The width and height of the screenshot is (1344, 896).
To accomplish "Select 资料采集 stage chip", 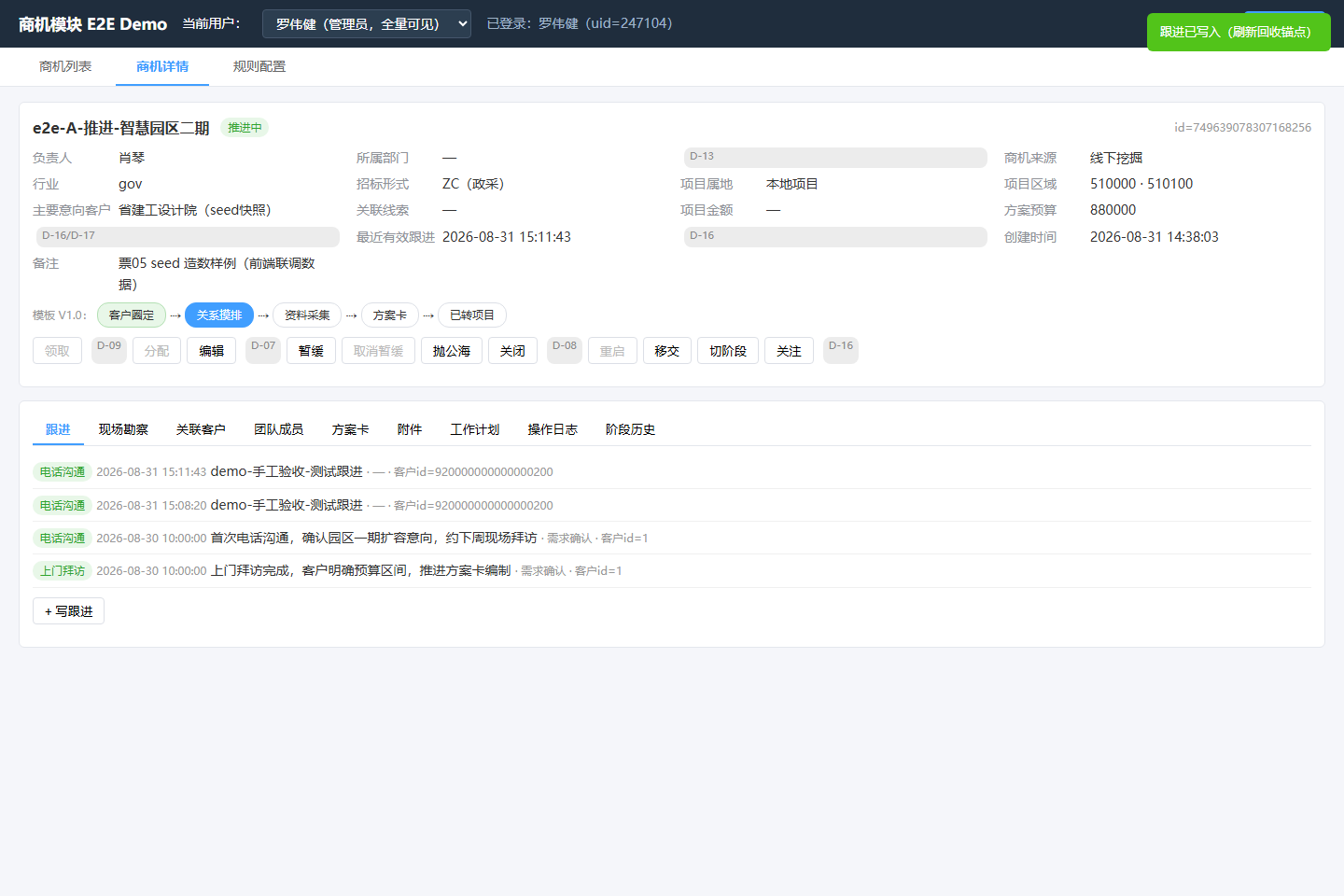I will click(x=307, y=315).
